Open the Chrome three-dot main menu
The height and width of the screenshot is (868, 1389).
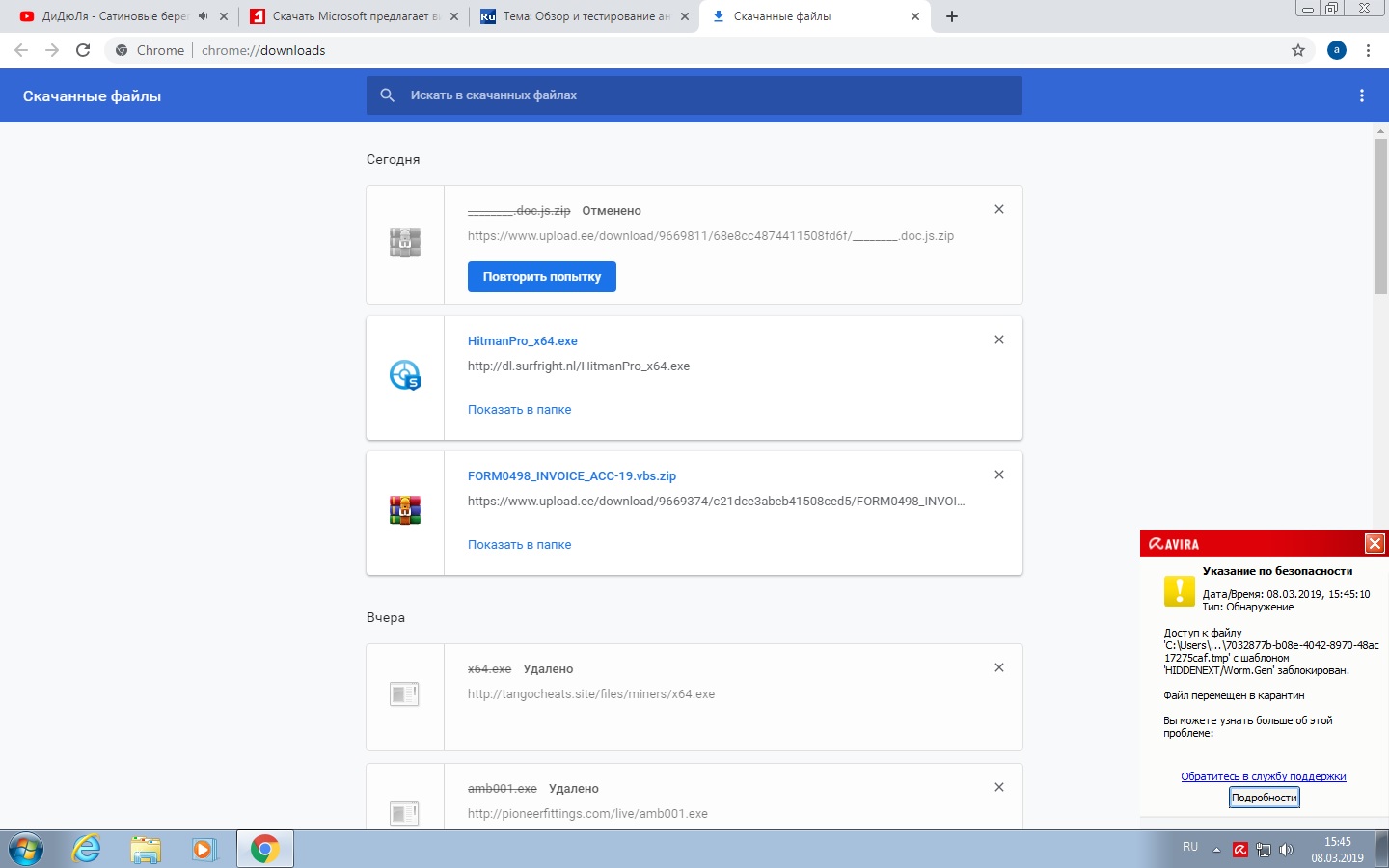click(1368, 50)
